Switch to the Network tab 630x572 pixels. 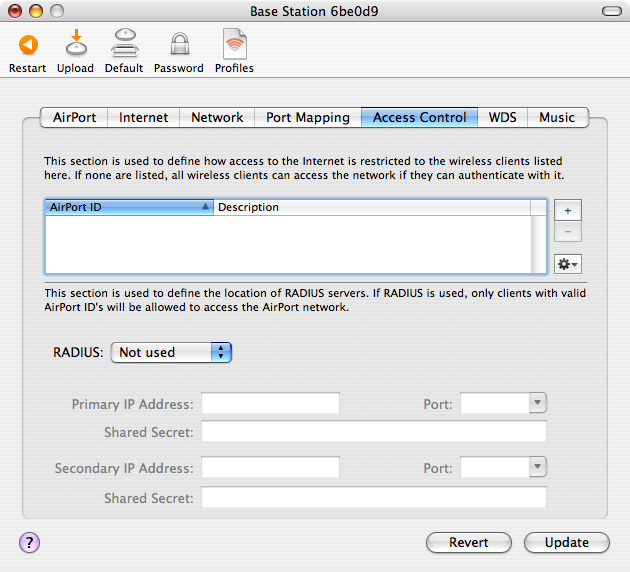(x=217, y=117)
